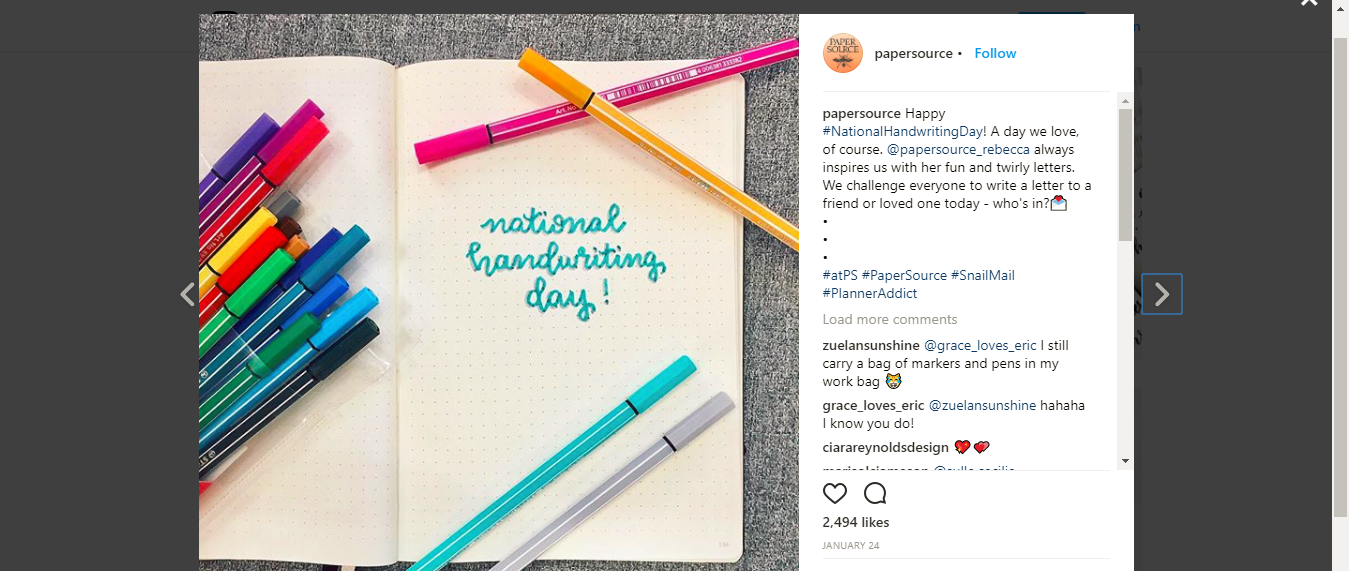
Task: Expand Load more comments
Action: [x=889, y=319]
